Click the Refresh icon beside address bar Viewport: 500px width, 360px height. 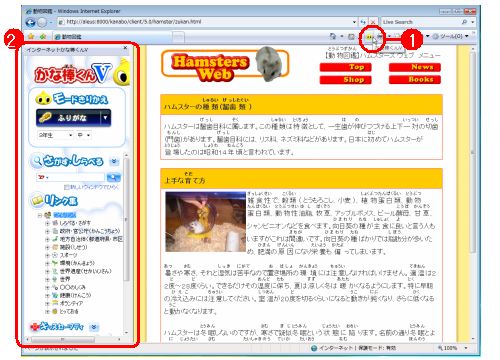pos(363,22)
